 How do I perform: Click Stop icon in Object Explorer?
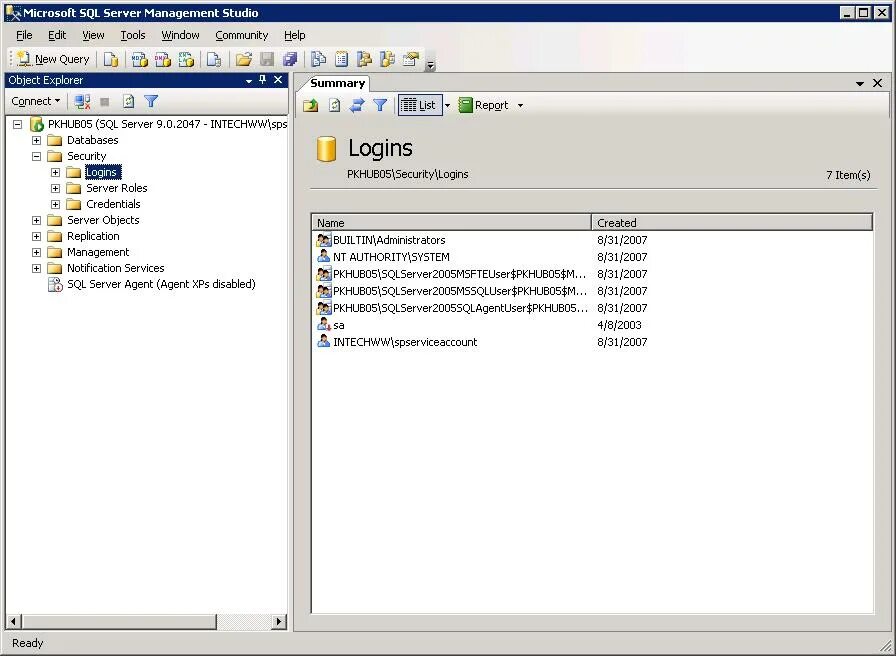pyautogui.click(x=105, y=102)
